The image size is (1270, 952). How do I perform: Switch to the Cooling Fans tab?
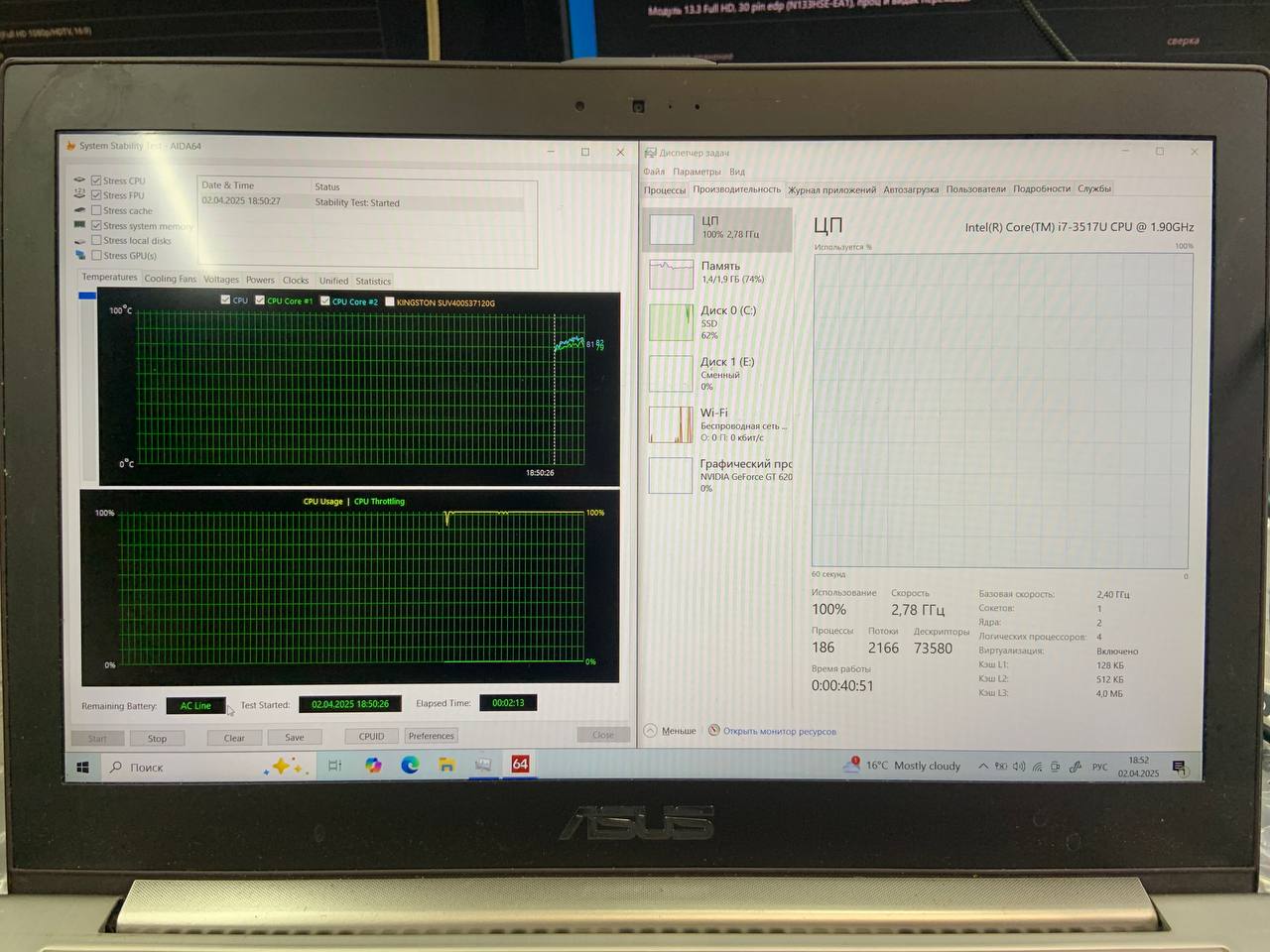(x=170, y=280)
